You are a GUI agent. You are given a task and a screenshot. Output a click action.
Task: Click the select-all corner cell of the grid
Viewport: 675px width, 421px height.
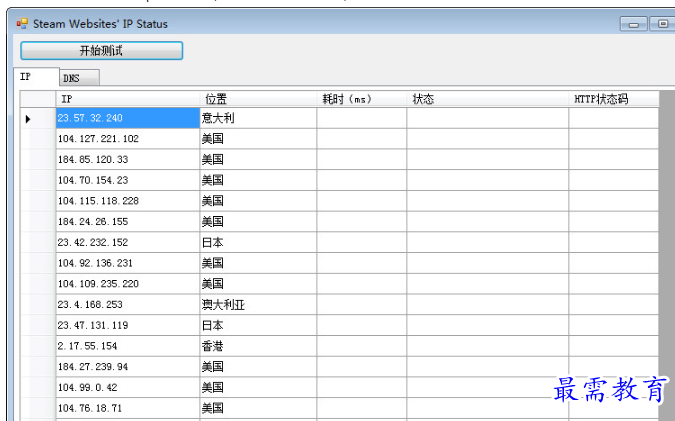(38, 99)
